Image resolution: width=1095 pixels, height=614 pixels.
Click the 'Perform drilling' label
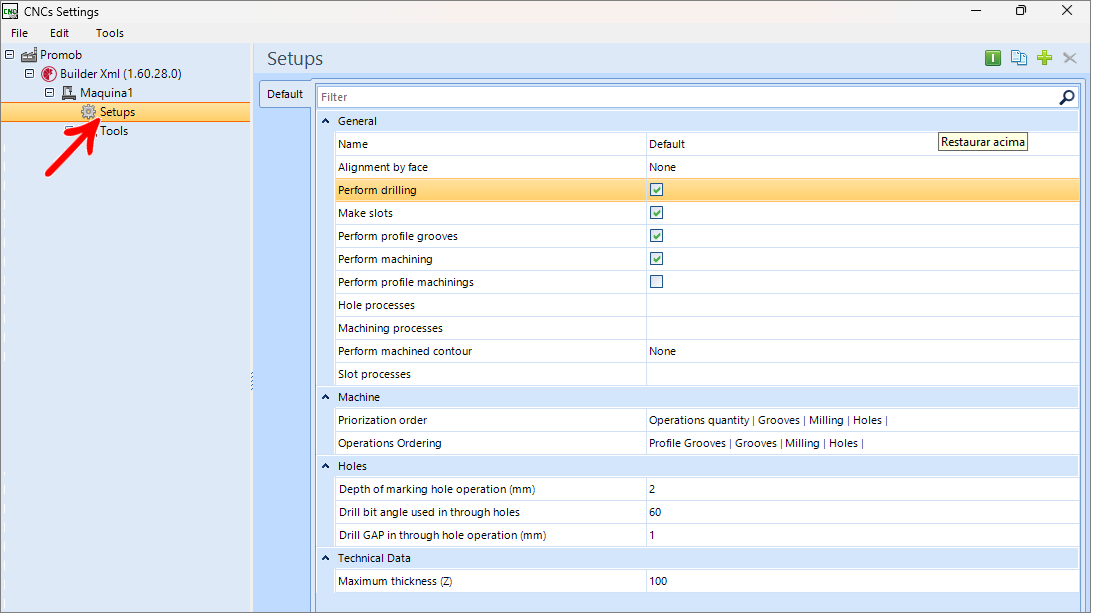(377, 190)
